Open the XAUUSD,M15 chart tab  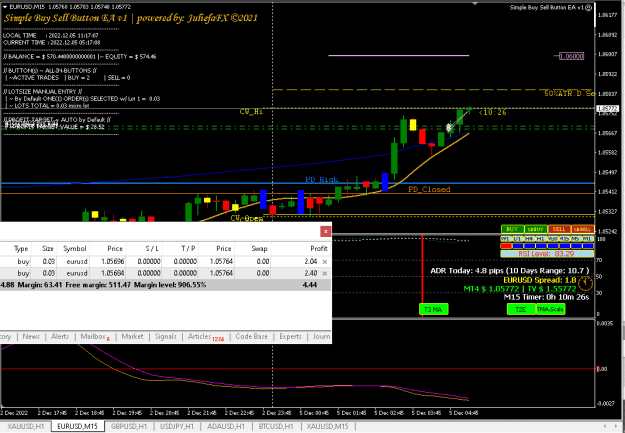tap(327, 426)
